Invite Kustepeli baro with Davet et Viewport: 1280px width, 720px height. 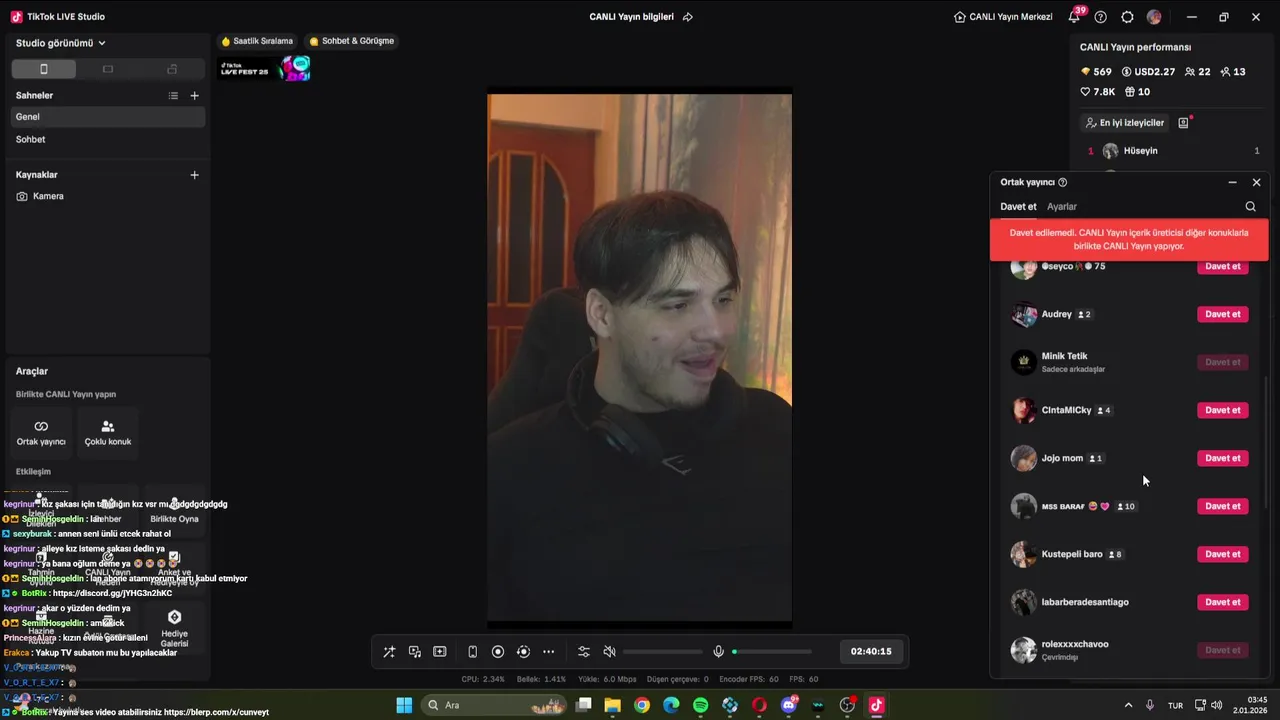click(1222, 554)
